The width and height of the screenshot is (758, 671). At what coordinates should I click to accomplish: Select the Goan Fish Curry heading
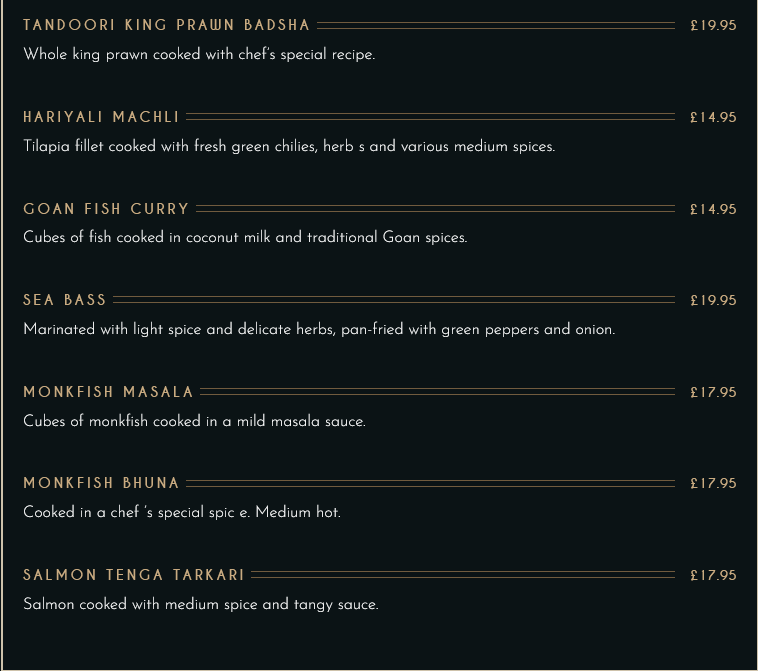pyautogui.click(x=106, y=209)
